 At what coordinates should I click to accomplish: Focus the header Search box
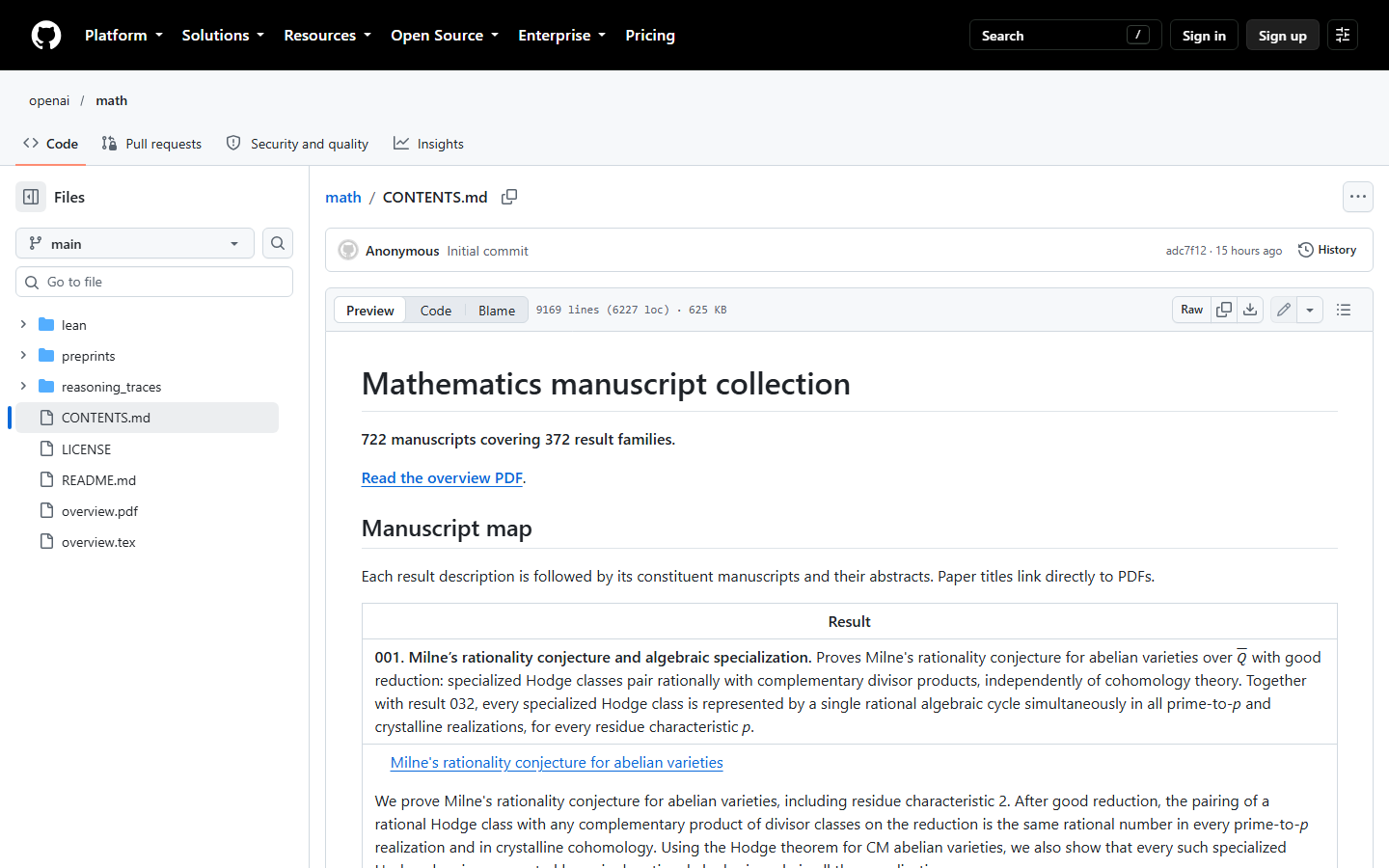(1066, 36)
